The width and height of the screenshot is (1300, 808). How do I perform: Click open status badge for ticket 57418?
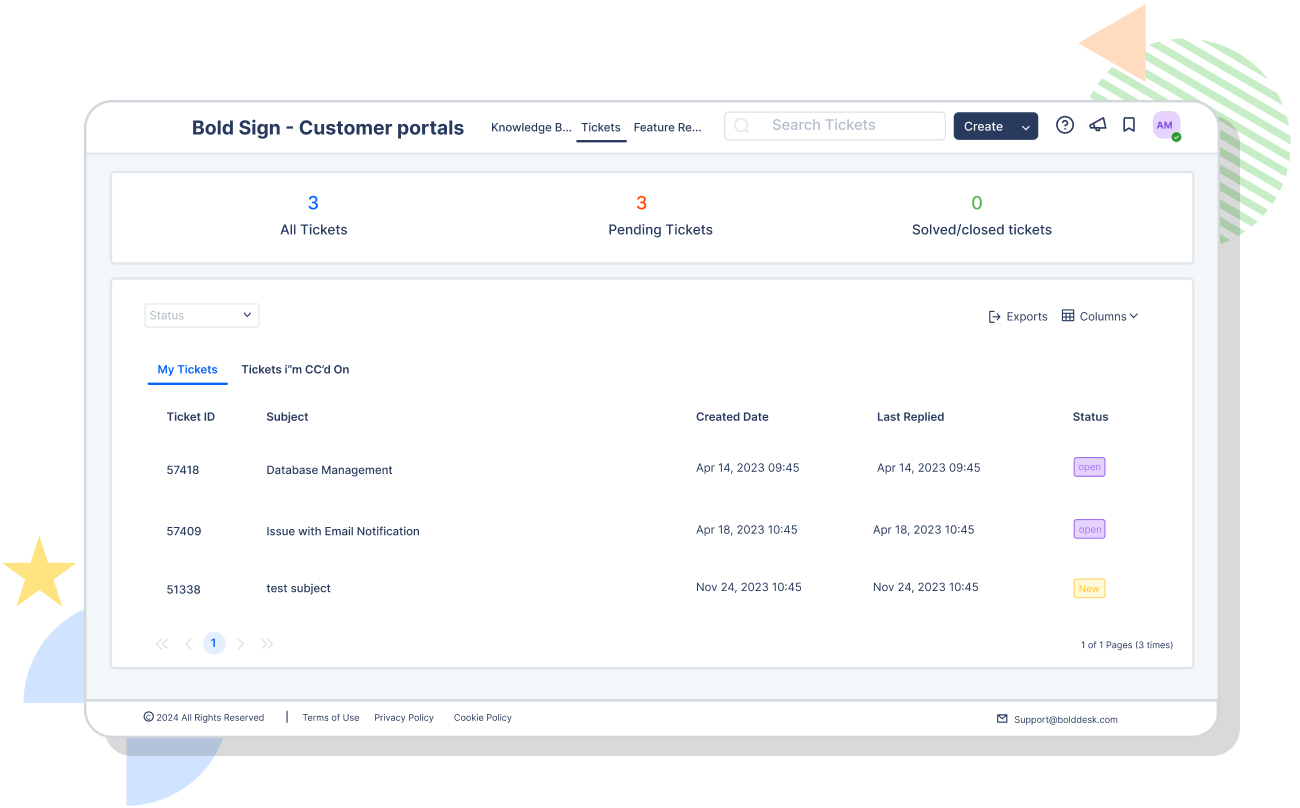click(x=1090, y=467)
